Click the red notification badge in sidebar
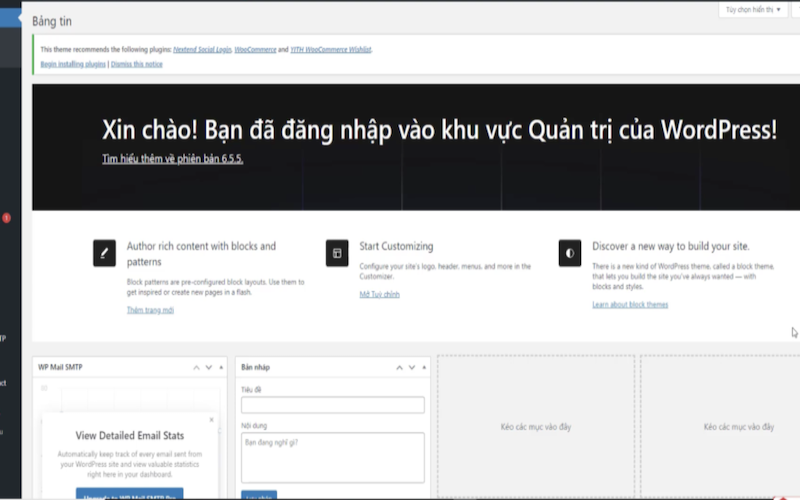Viewport: 800px width, 500px height. click(x=6, y=217)
